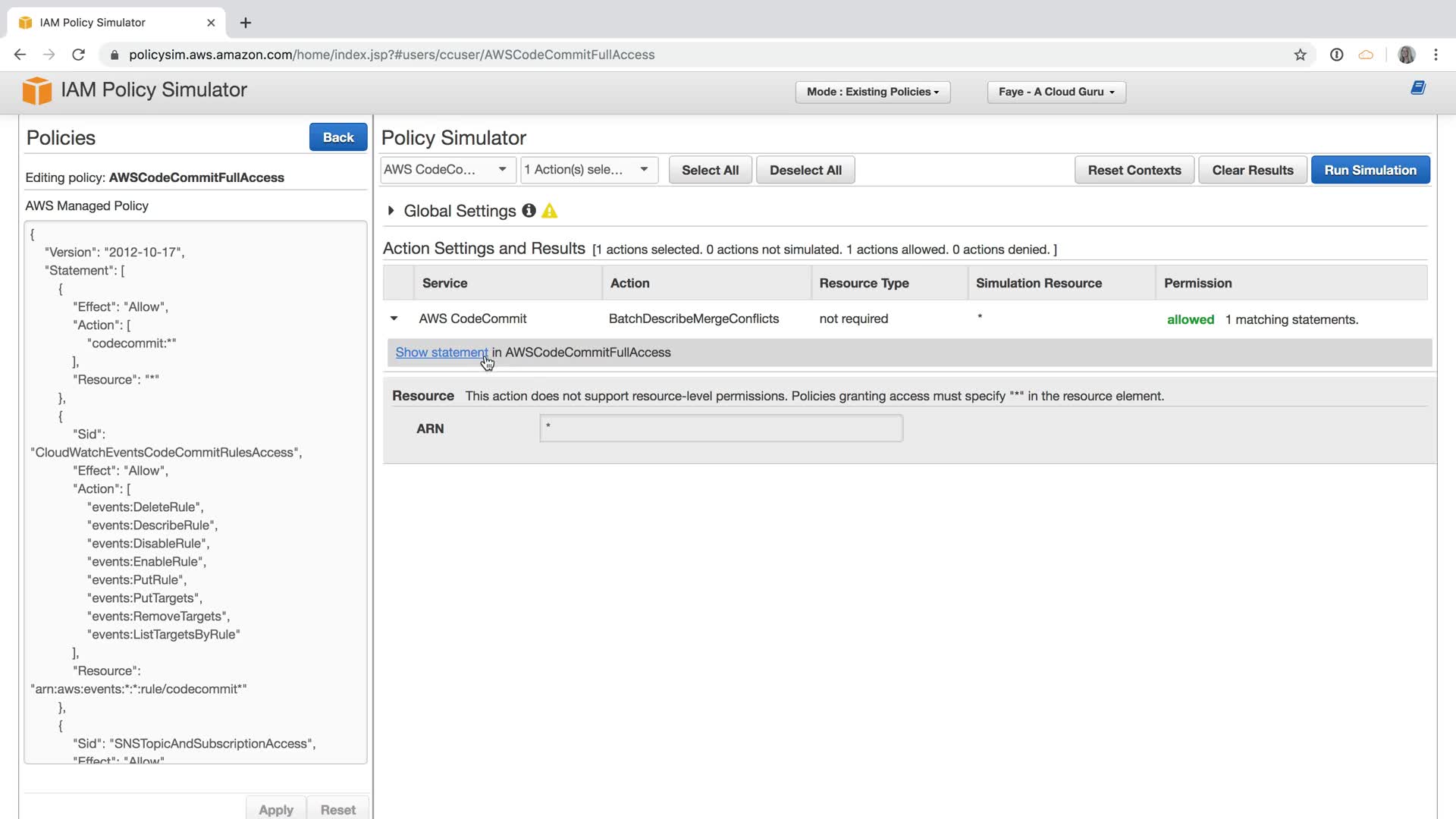1456x819 pixels.
Task: Click the Global Settings info icon
Action: pyautogui.click(x=529, y=211)
